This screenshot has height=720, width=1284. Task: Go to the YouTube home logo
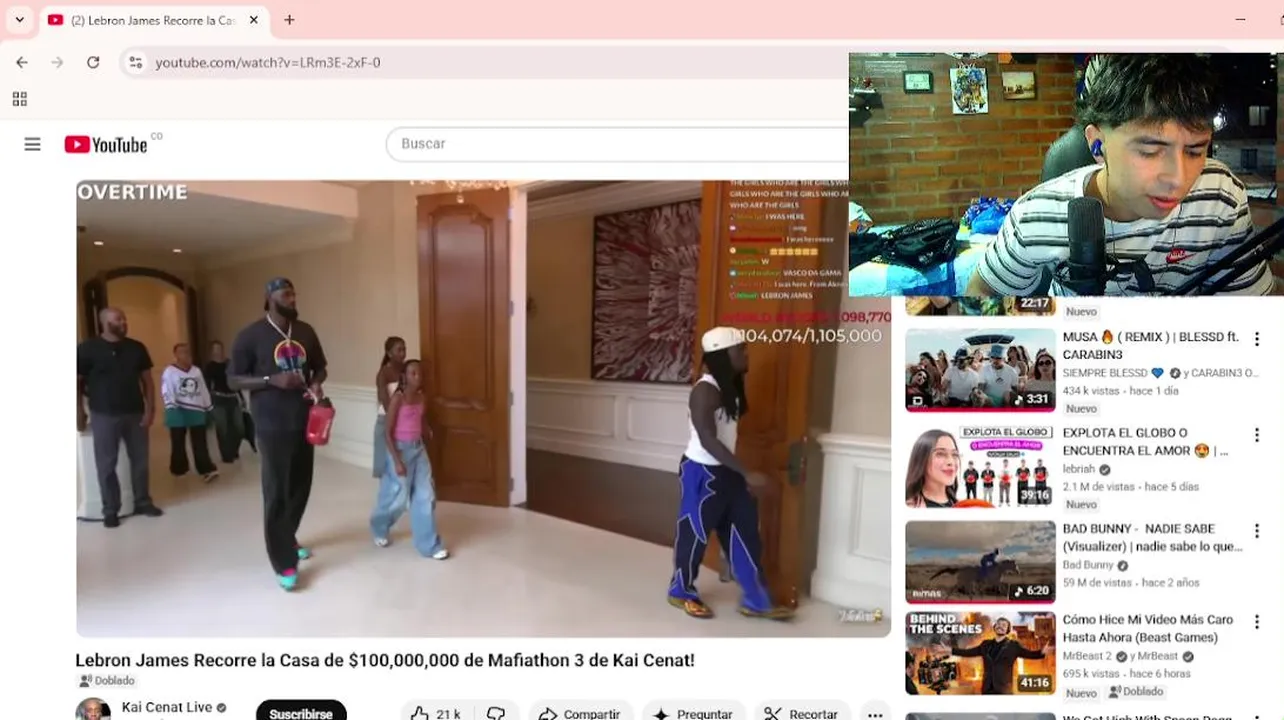tap(106, 144)
